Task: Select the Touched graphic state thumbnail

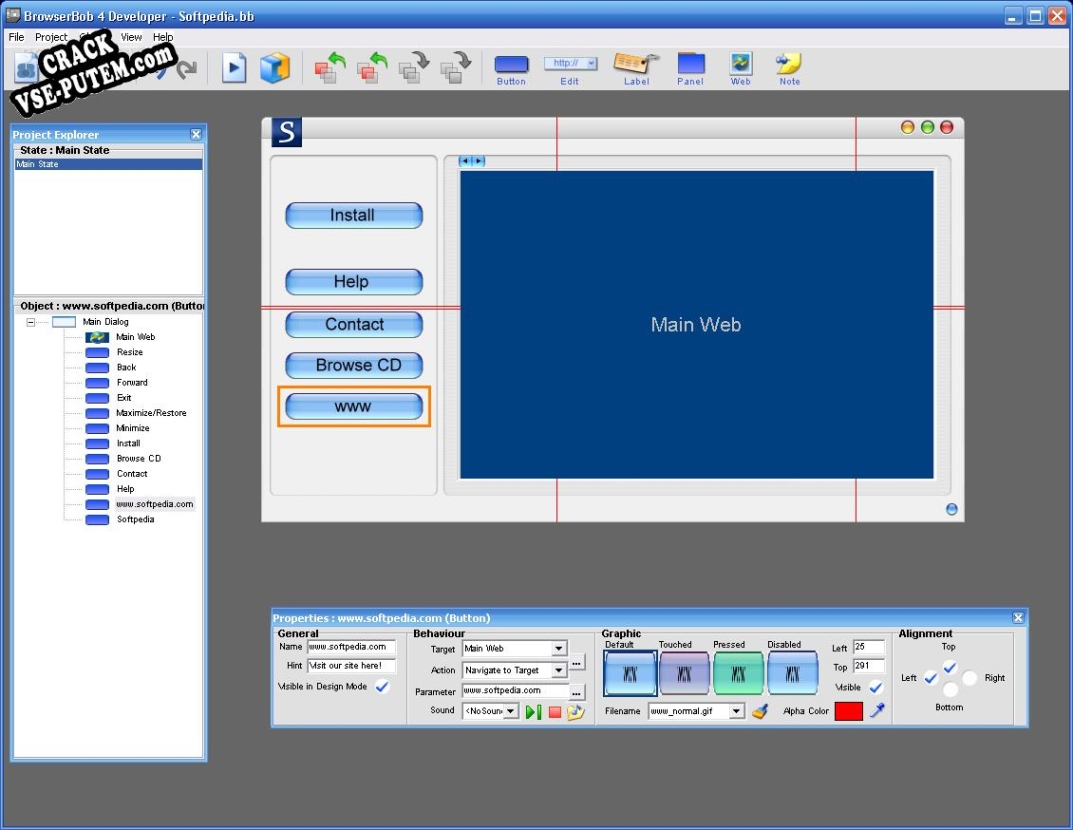Action: (684, 673)
